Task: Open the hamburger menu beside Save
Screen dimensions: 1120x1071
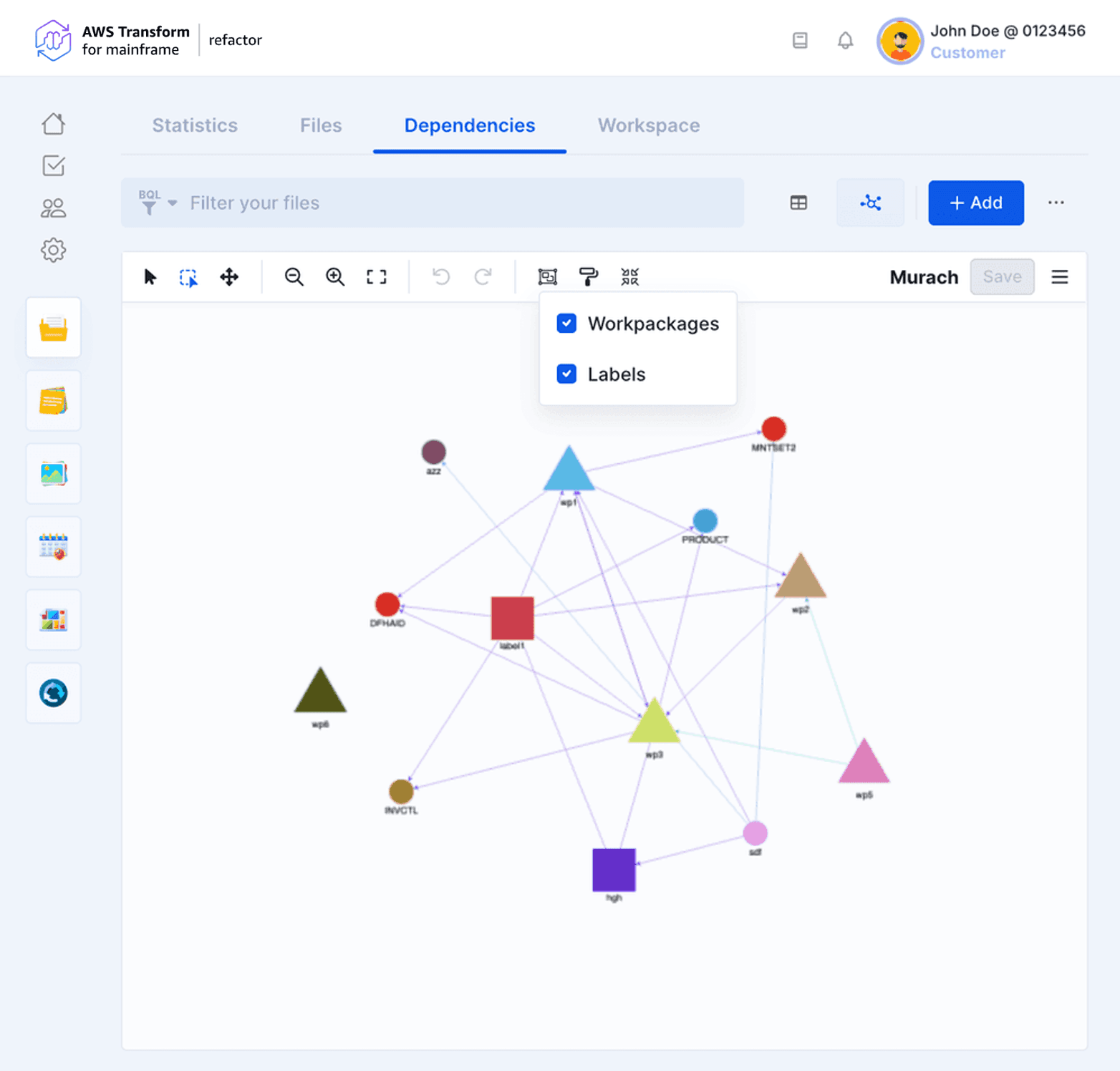Action: (1059, 277)
